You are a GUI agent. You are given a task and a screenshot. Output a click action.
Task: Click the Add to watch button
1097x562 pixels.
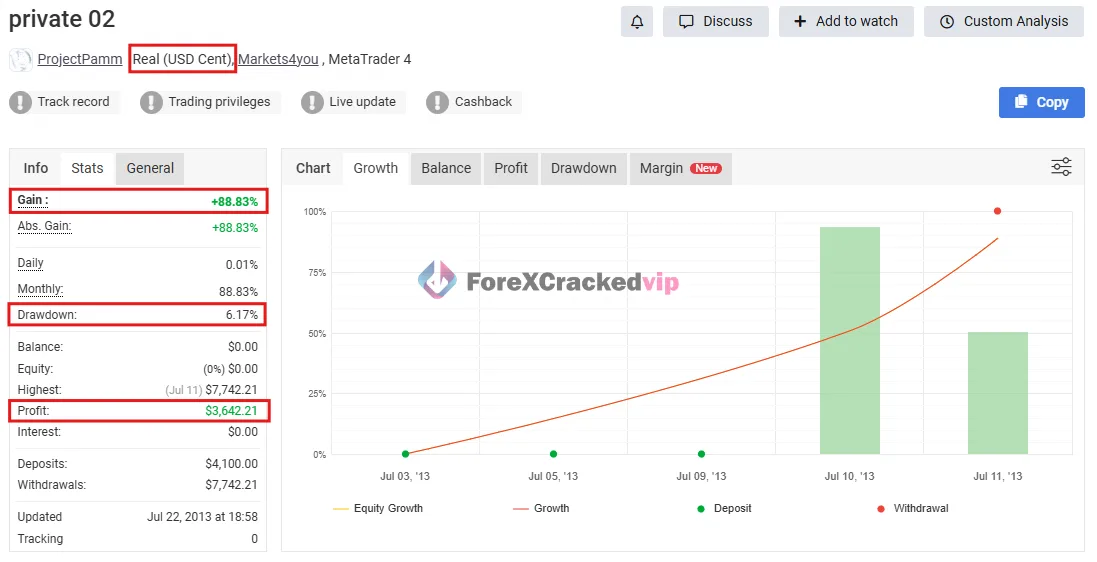[846, 21]
